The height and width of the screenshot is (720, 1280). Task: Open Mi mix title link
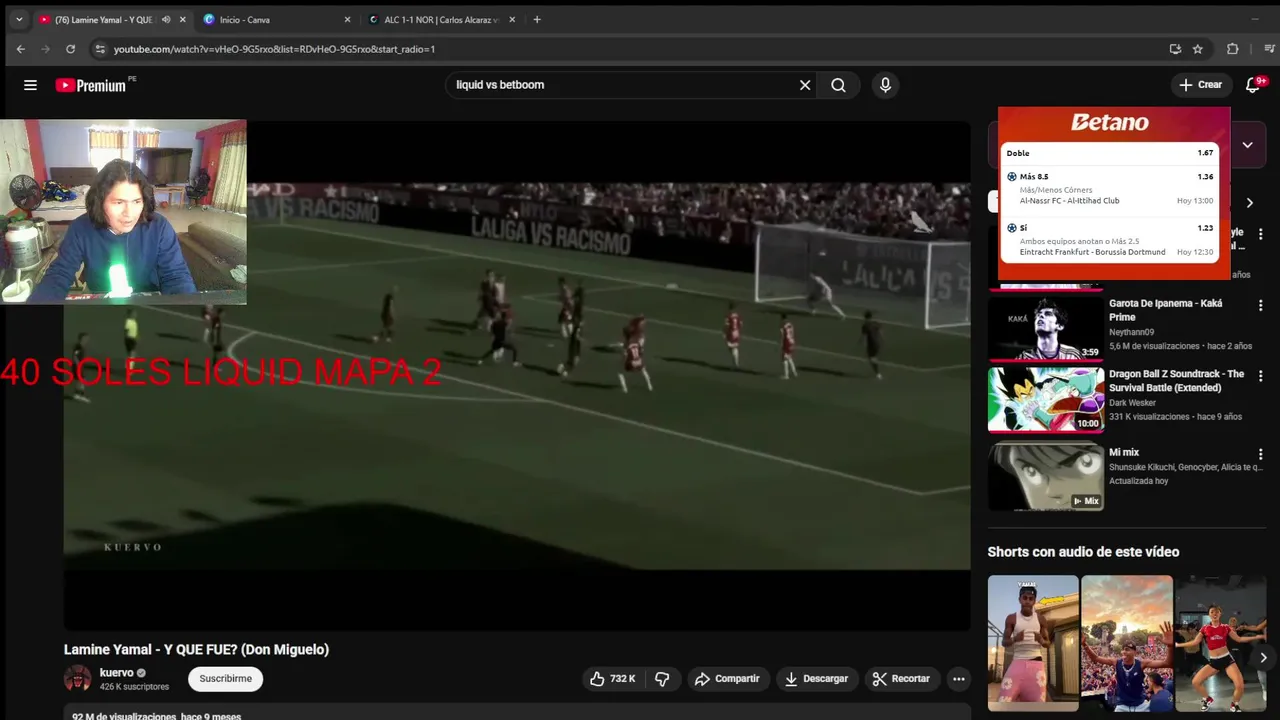pos(1124,452)
